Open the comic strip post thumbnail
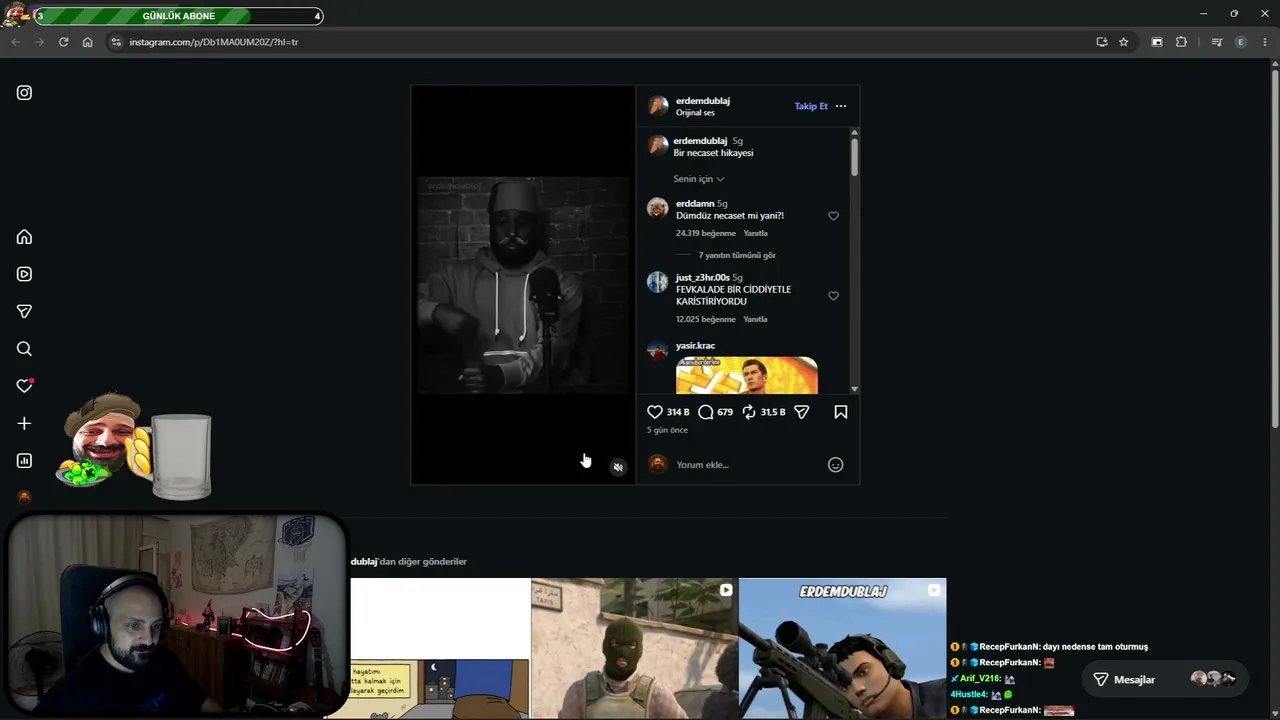1280x720 pixels. coord(440,648)
